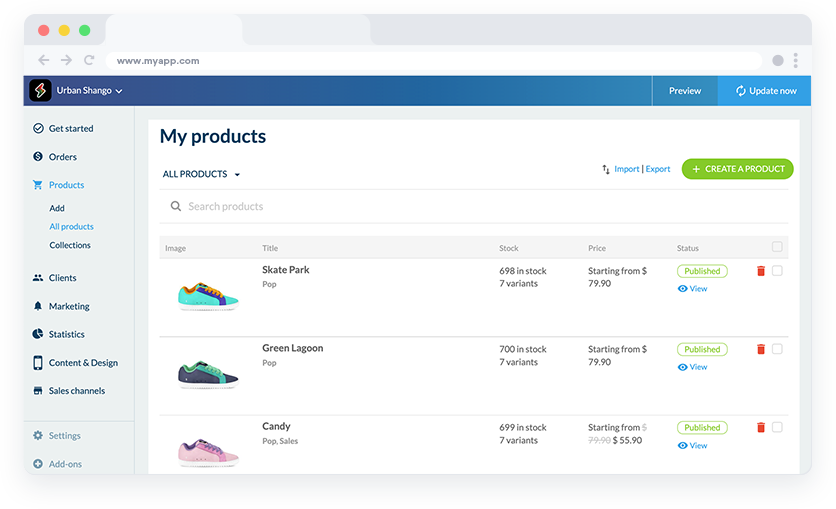The width and height of the screenshot is (836, 509).
Task: Click the Marketing bell icon
Action: point(38,306)
